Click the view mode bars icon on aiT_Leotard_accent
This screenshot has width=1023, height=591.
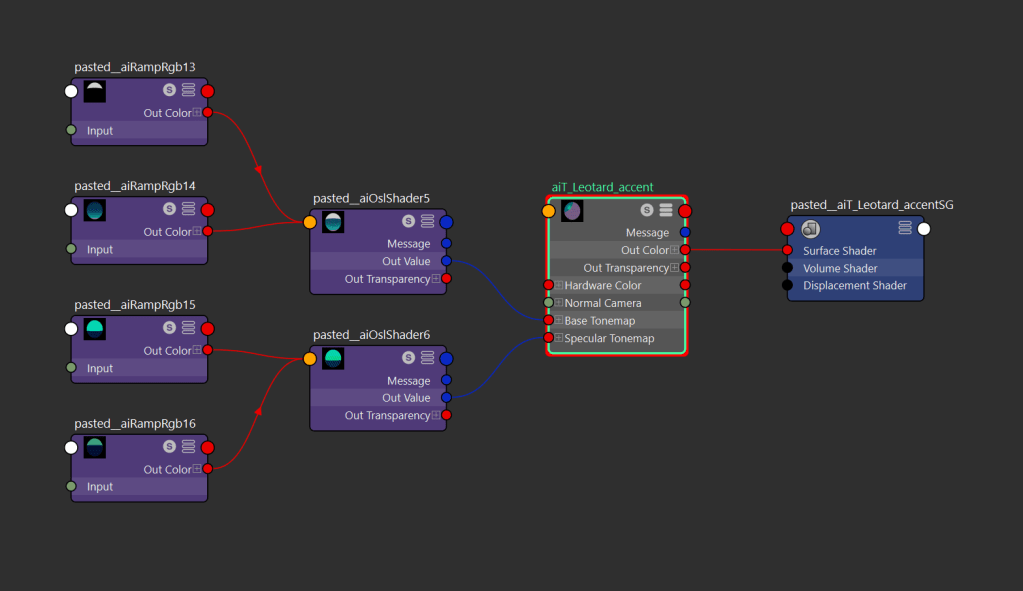[666, 210]
